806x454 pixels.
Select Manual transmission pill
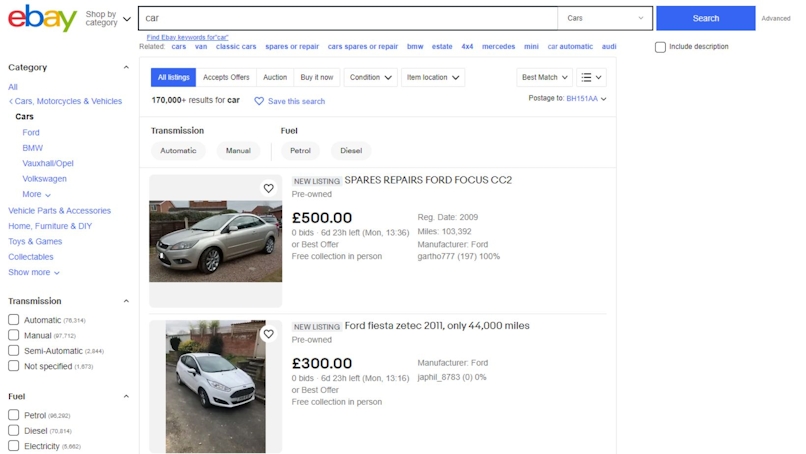pos(238,151)
